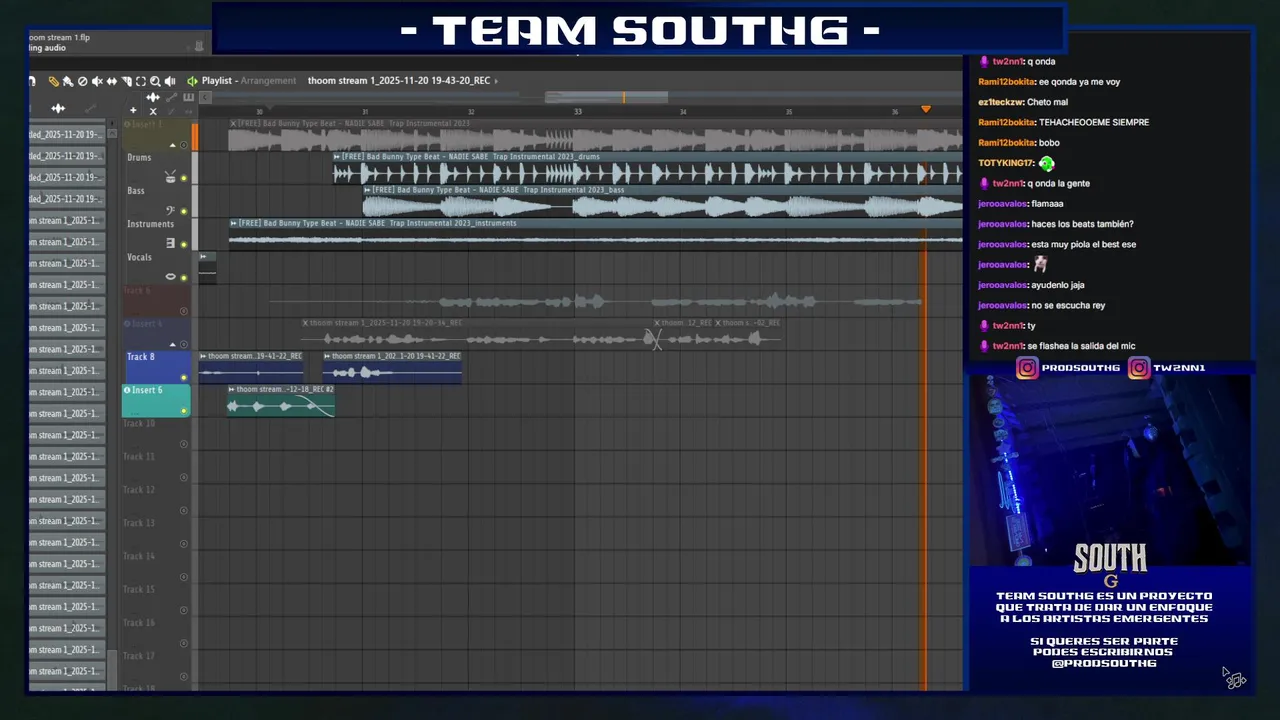Click the small clip on Vocals track
The height and width of the screenshot is (720, 1280).
click(x=207, y=267)
